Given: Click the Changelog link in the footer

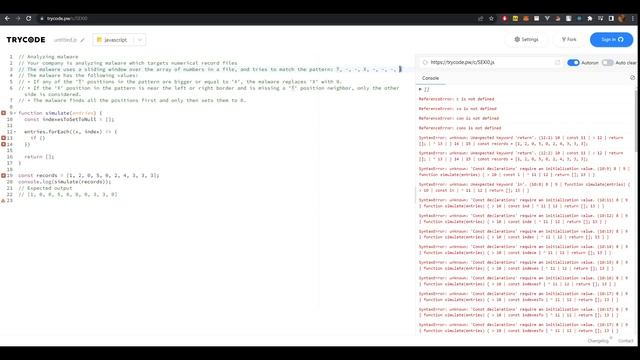Looking at the screenshot, I should coord(598,341).
